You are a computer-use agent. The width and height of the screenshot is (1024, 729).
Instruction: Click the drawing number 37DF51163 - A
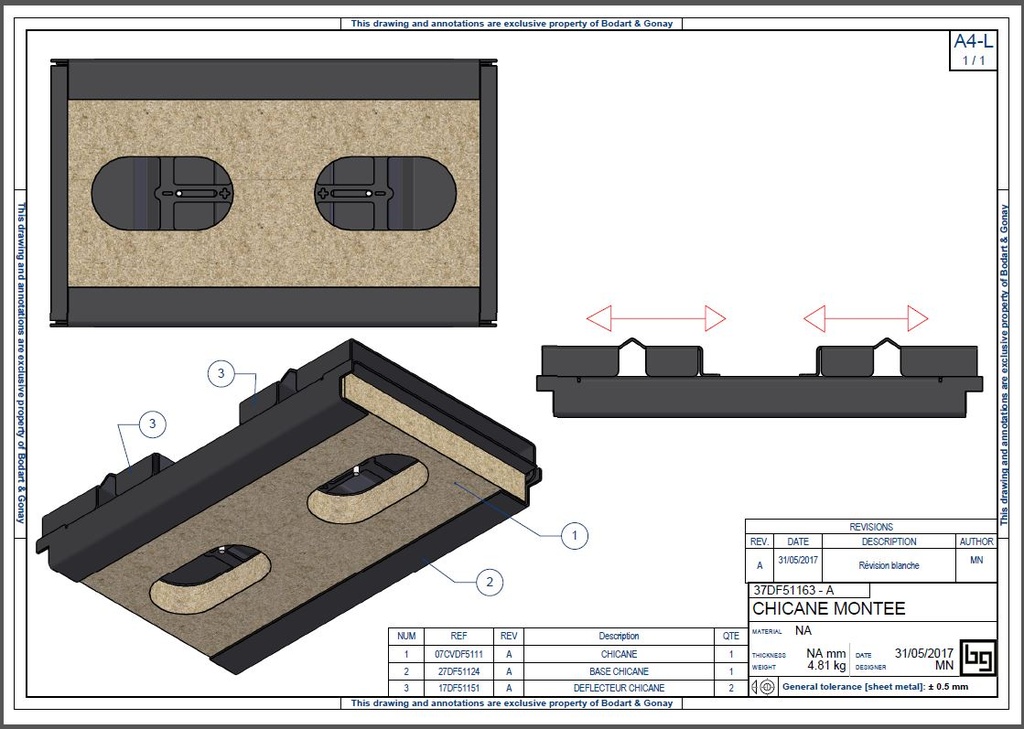pos(792,592)
